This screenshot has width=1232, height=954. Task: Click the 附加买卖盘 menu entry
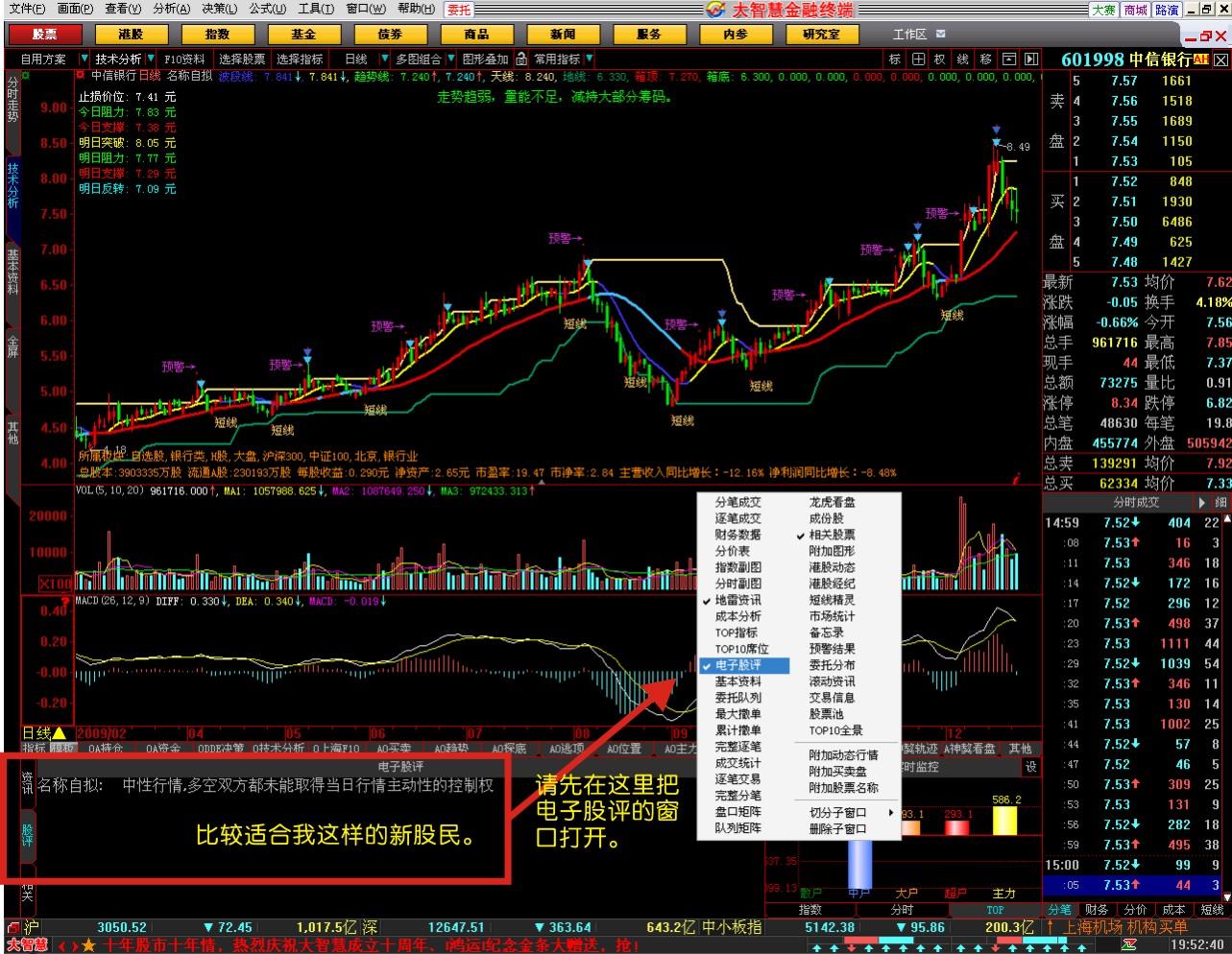pyautogui.click(x=839, y=772)
